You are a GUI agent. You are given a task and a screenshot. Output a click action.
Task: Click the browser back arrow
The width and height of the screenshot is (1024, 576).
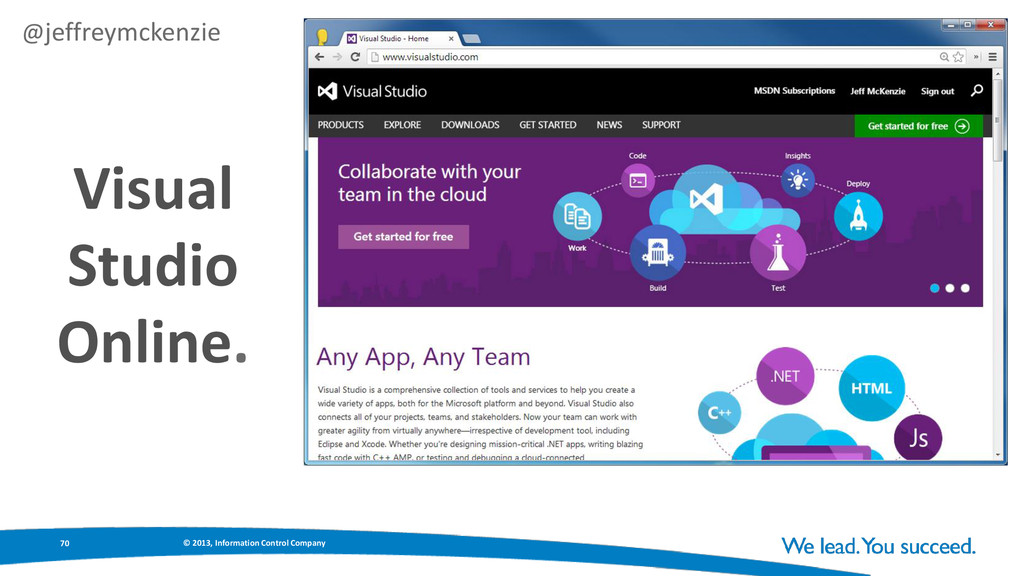[x=319, y=57]
